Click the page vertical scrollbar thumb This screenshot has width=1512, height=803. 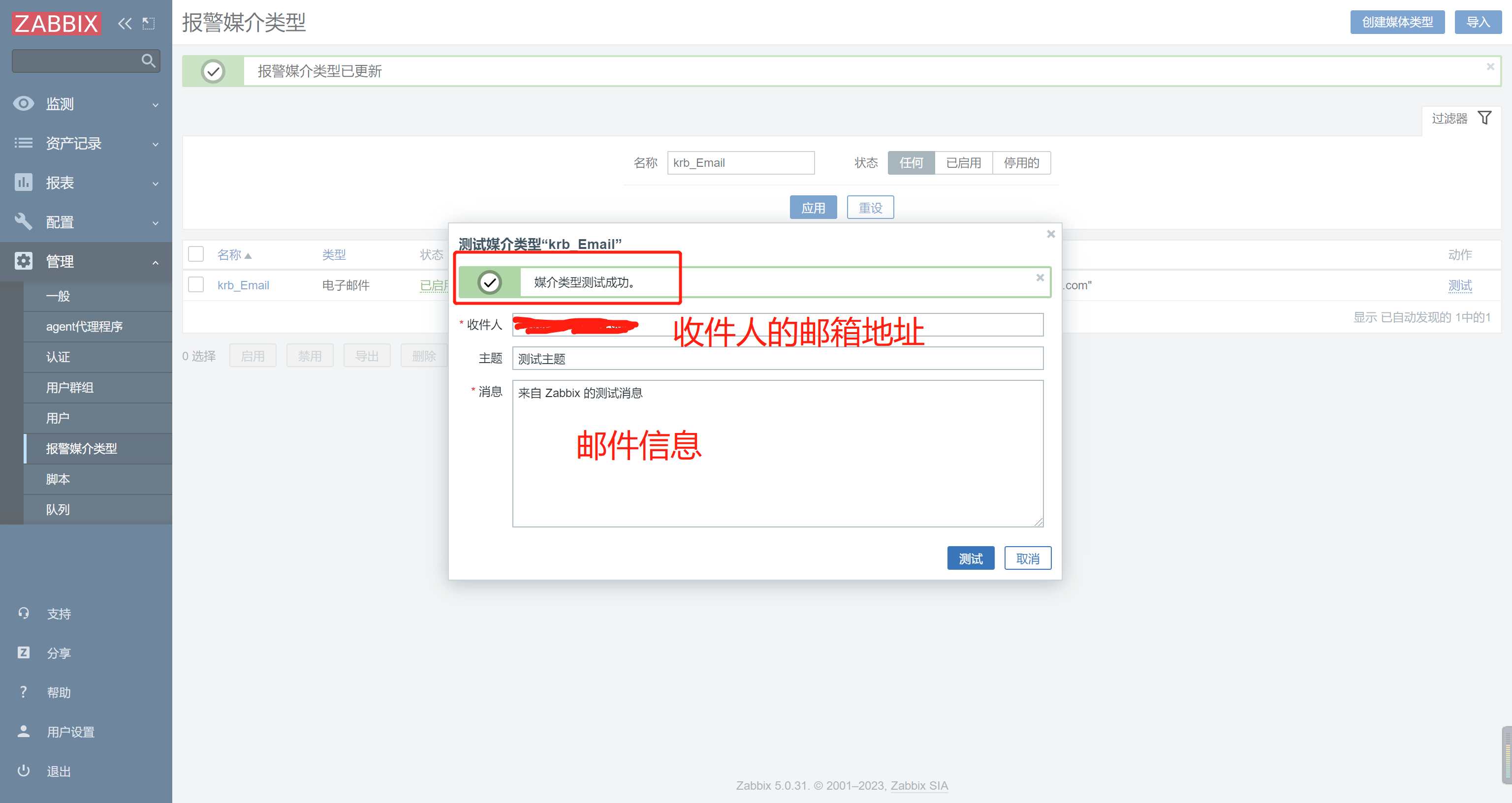(x=1507, y=755)
